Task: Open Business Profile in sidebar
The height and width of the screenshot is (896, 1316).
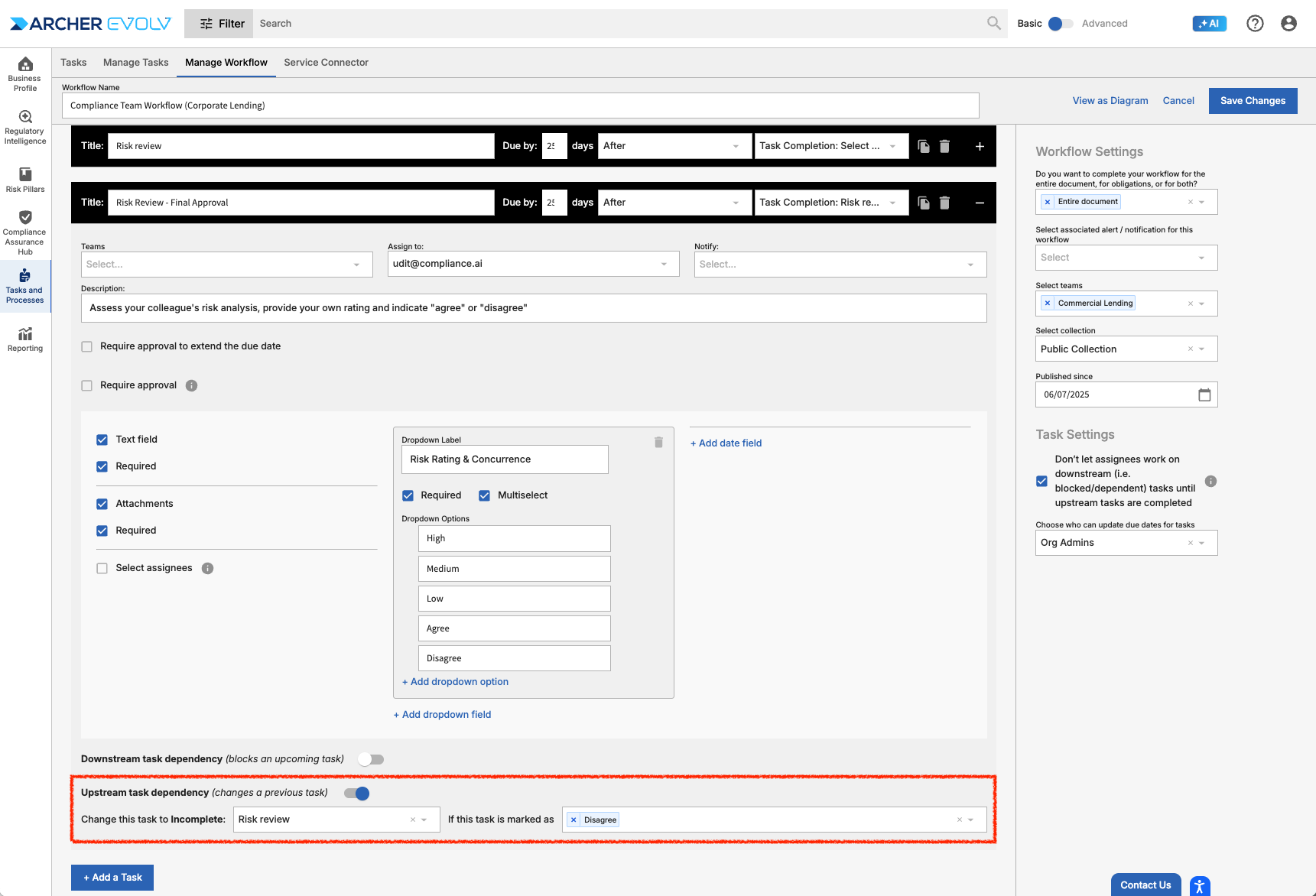Action: [x=25, y=73]
